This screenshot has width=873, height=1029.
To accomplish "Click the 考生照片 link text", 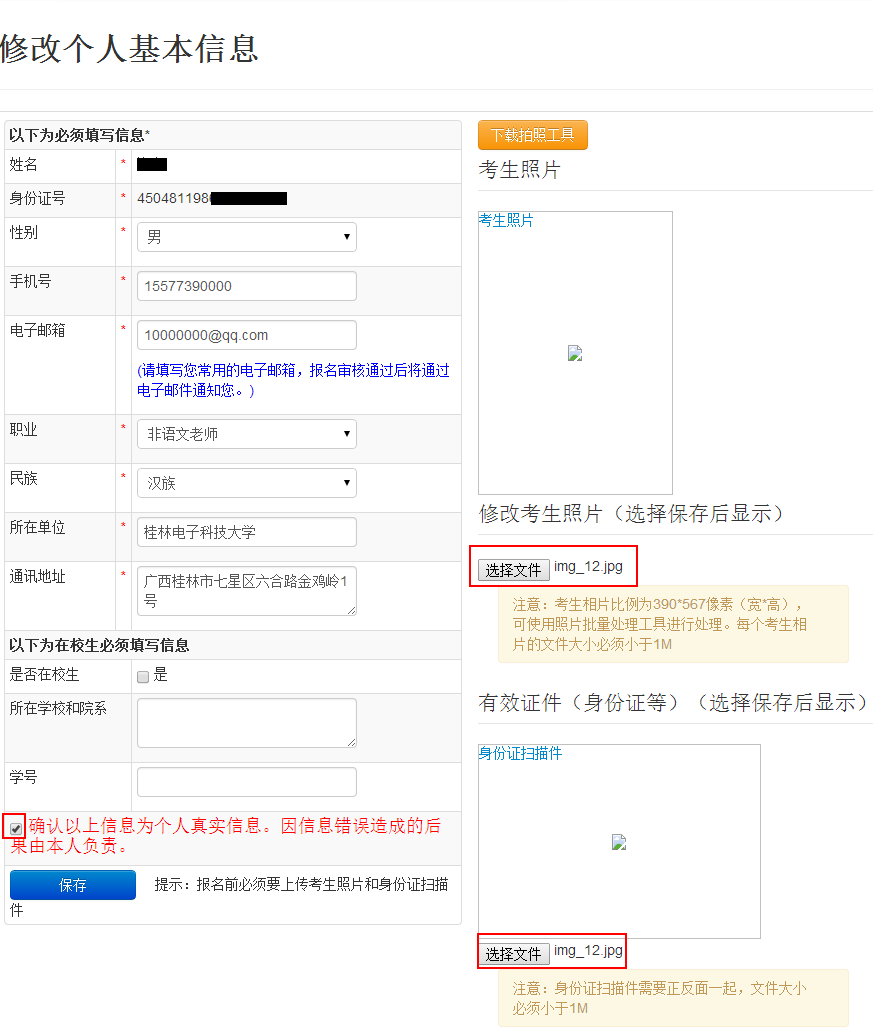I will (x=506, y=220).
